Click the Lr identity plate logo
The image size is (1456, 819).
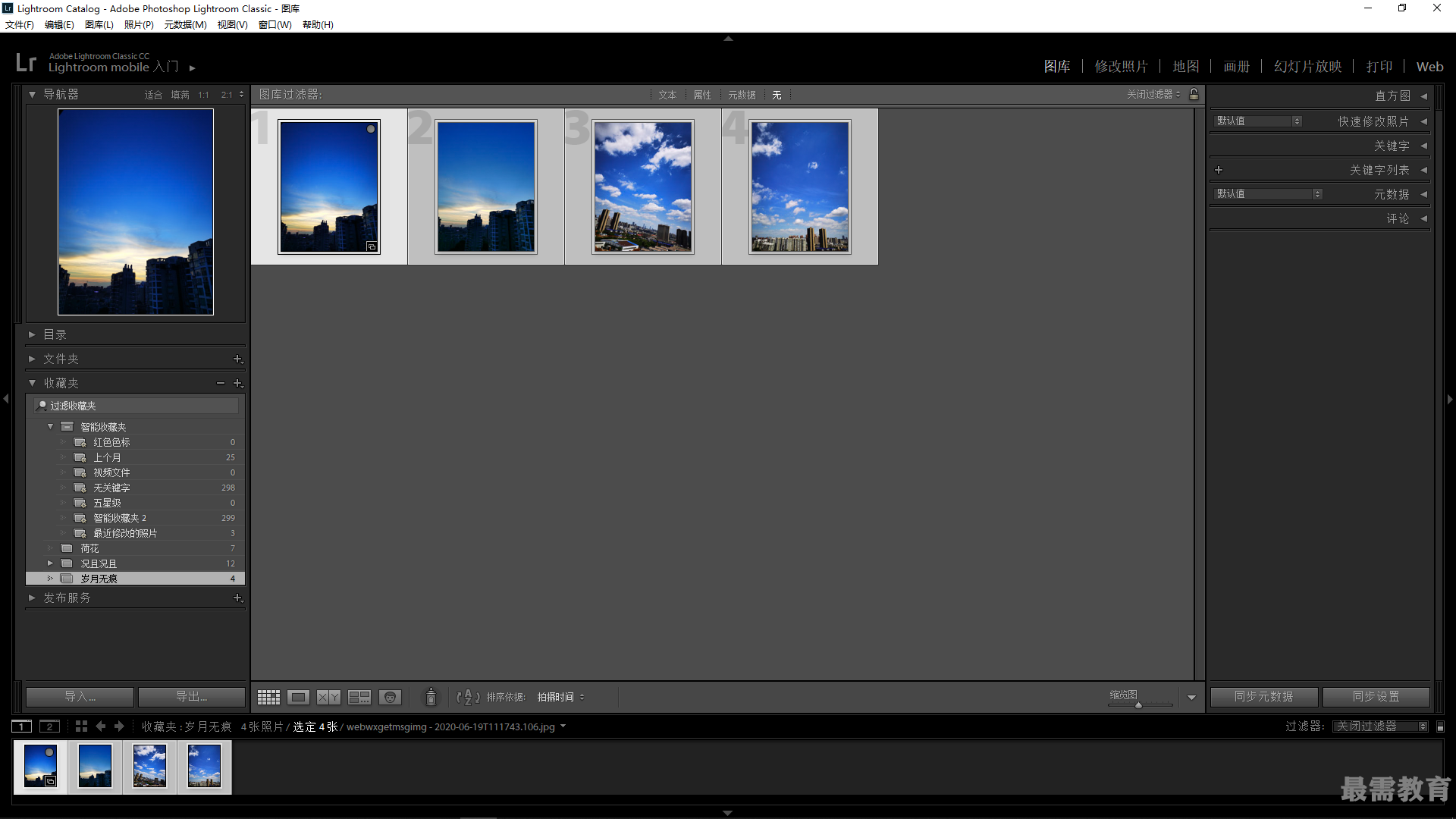26,62
